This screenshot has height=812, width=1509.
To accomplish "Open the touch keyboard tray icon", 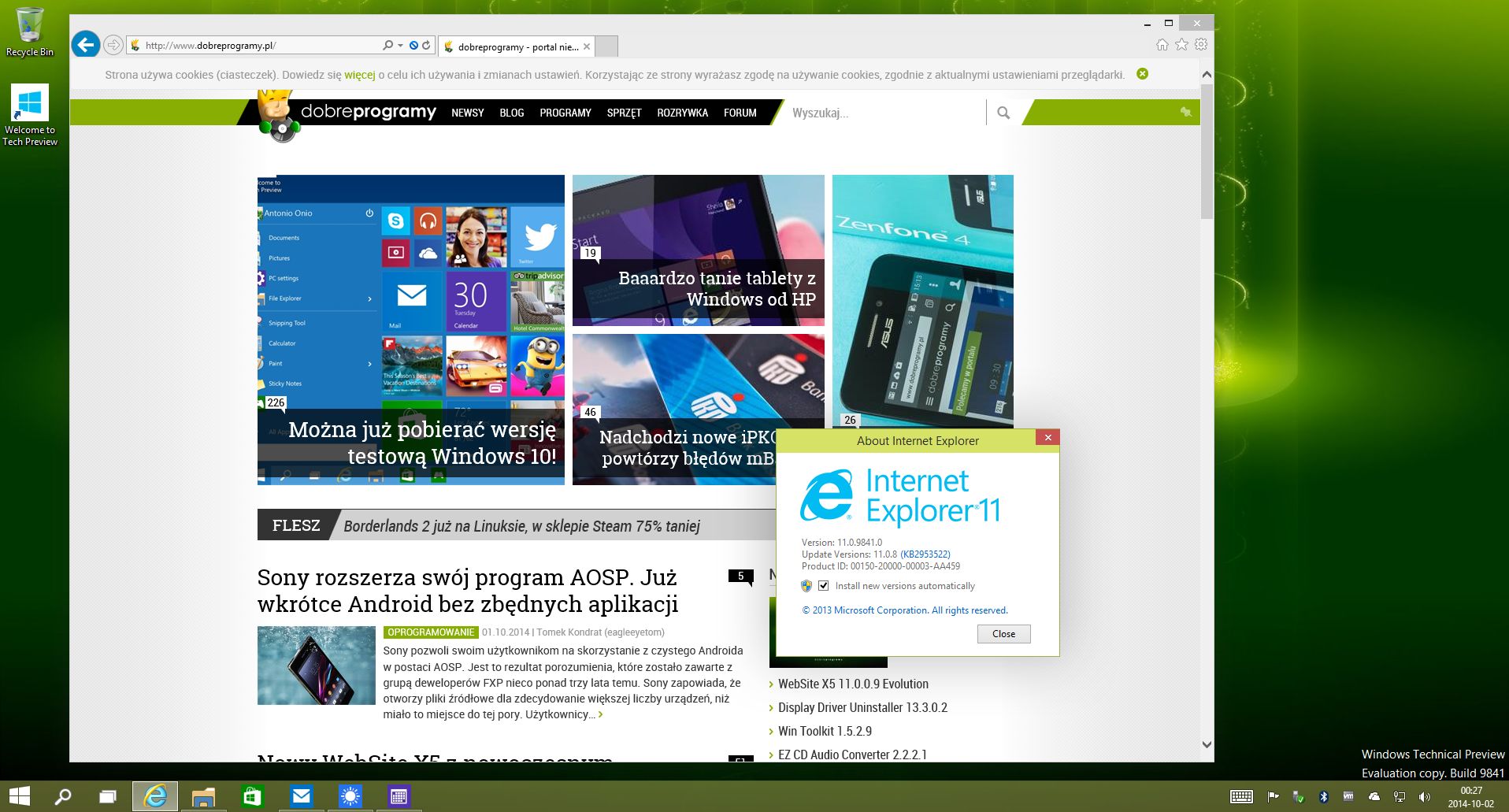I will click(1242, 797).
